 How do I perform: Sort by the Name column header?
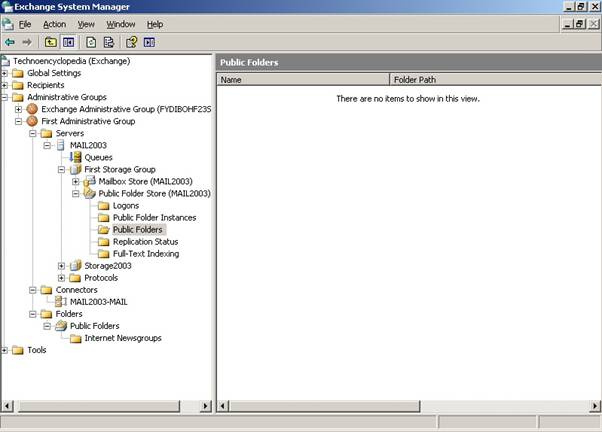(302, 79)
